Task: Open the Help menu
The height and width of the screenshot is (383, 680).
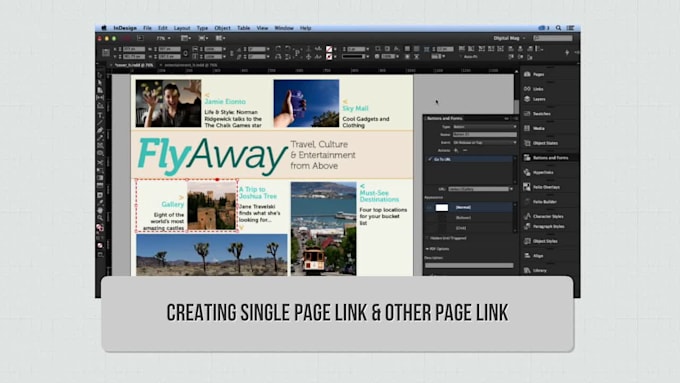Action: (x=305, y=28)
